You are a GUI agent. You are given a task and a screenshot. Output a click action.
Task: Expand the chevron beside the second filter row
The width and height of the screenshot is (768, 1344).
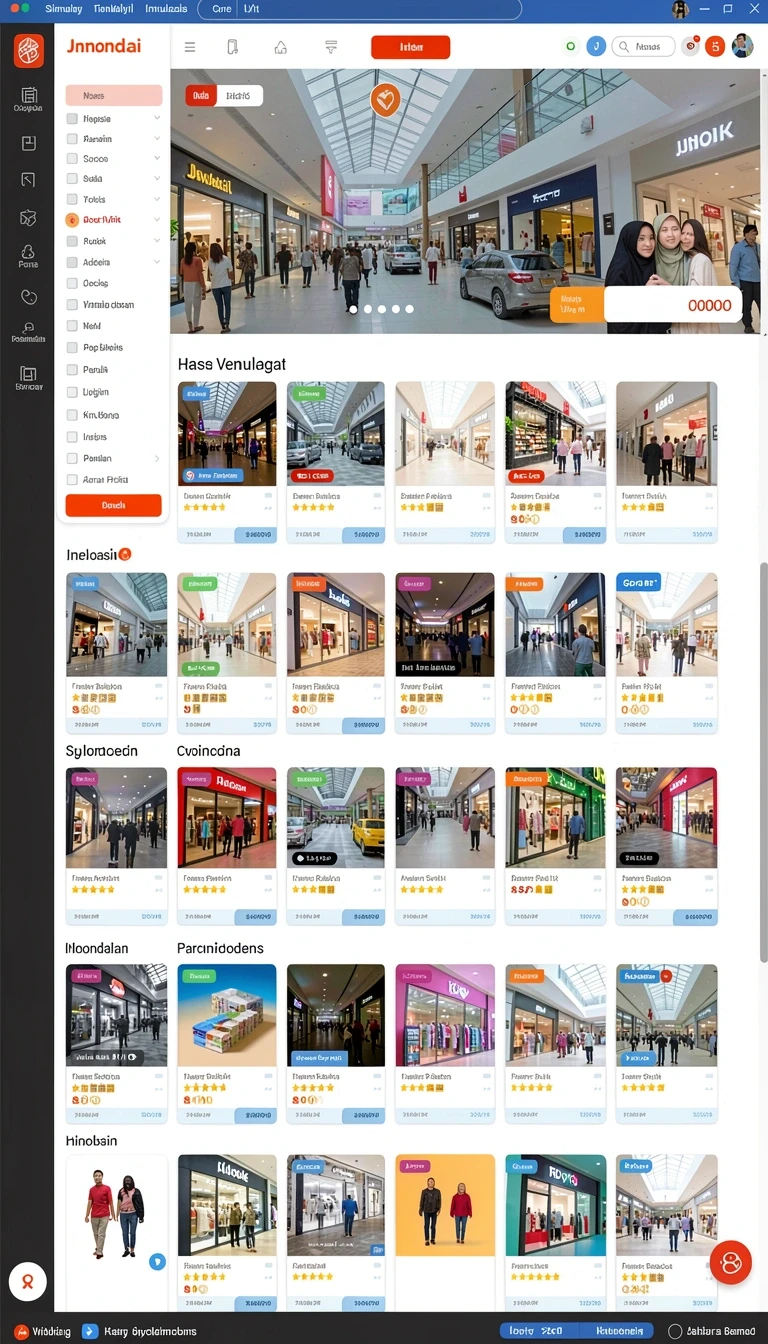(157, 139)
